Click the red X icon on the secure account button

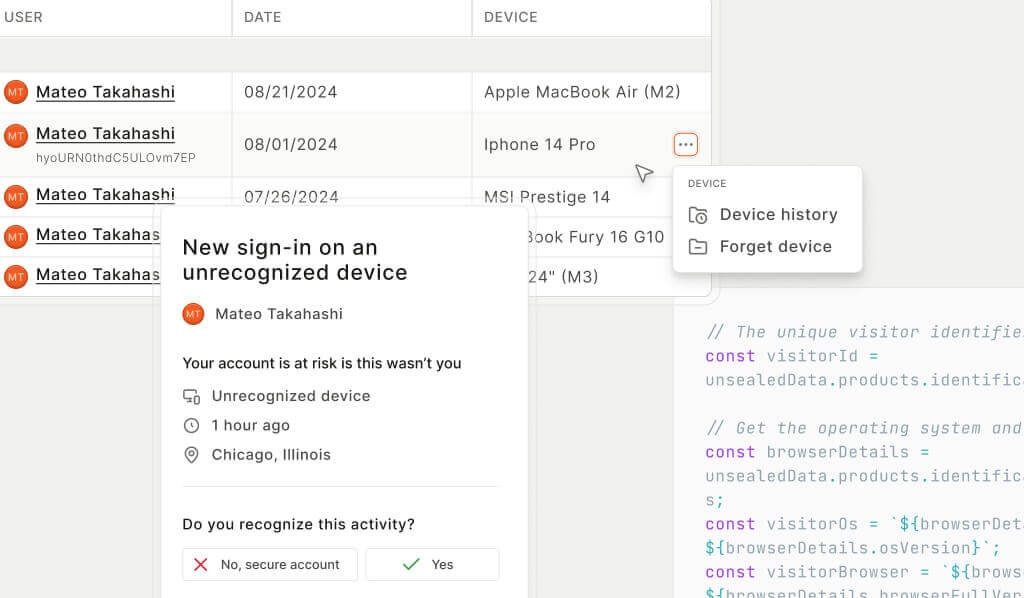(201, 564)
